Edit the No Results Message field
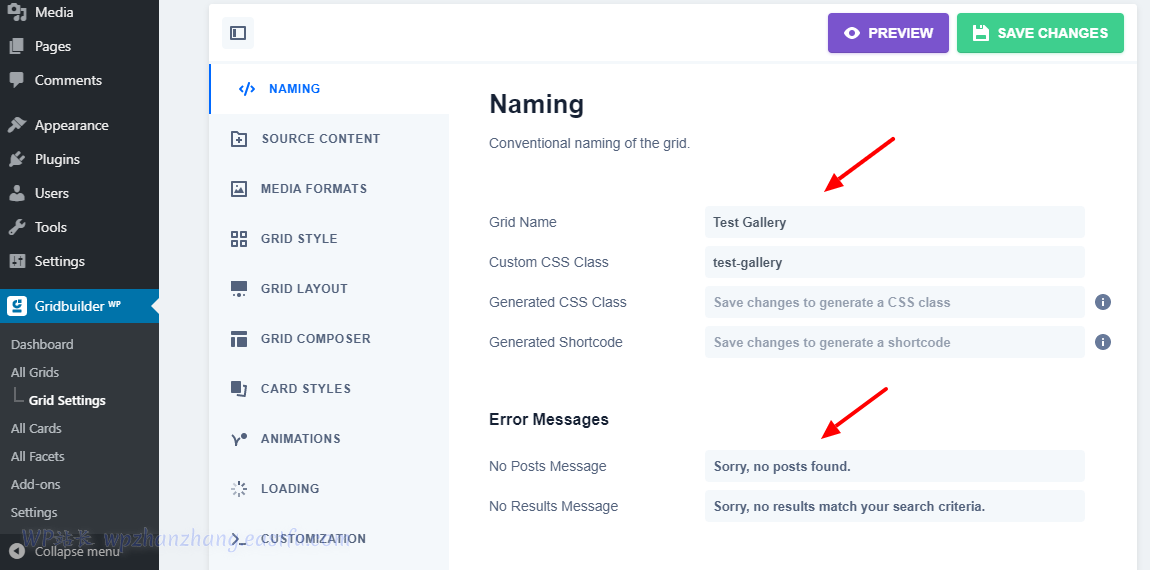Screen dimensions: 1150x570 [x=894, y=506]
